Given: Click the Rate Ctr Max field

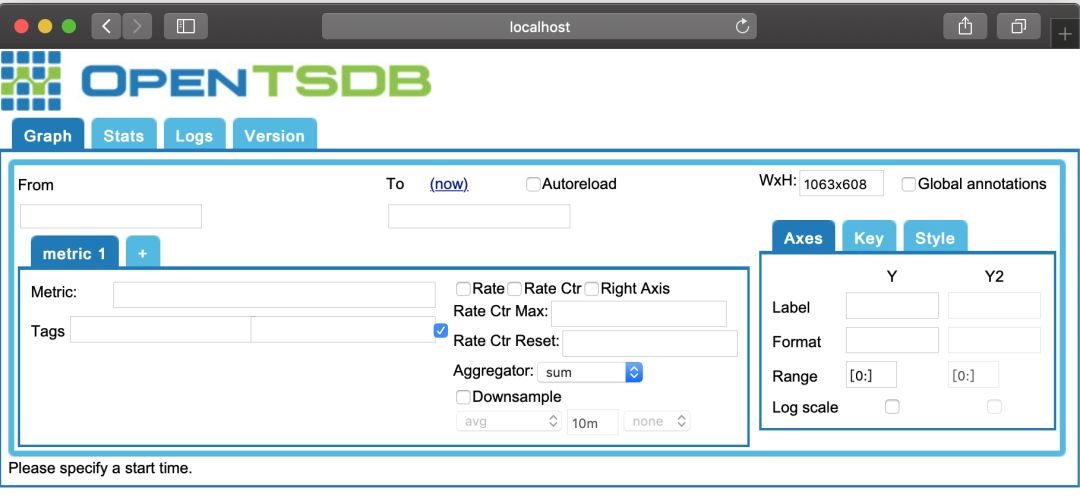Looking at the screenshot, I should [638, 313].
